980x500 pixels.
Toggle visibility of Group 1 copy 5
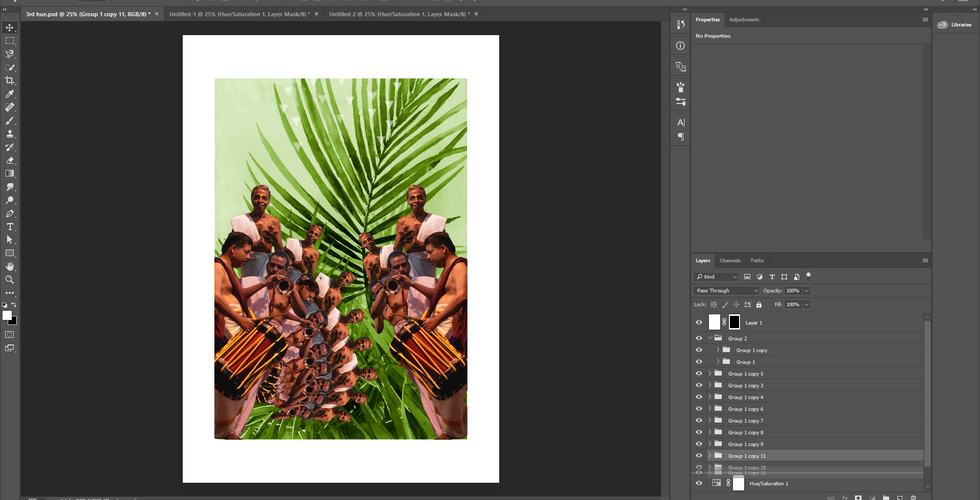tap(699, 374)
